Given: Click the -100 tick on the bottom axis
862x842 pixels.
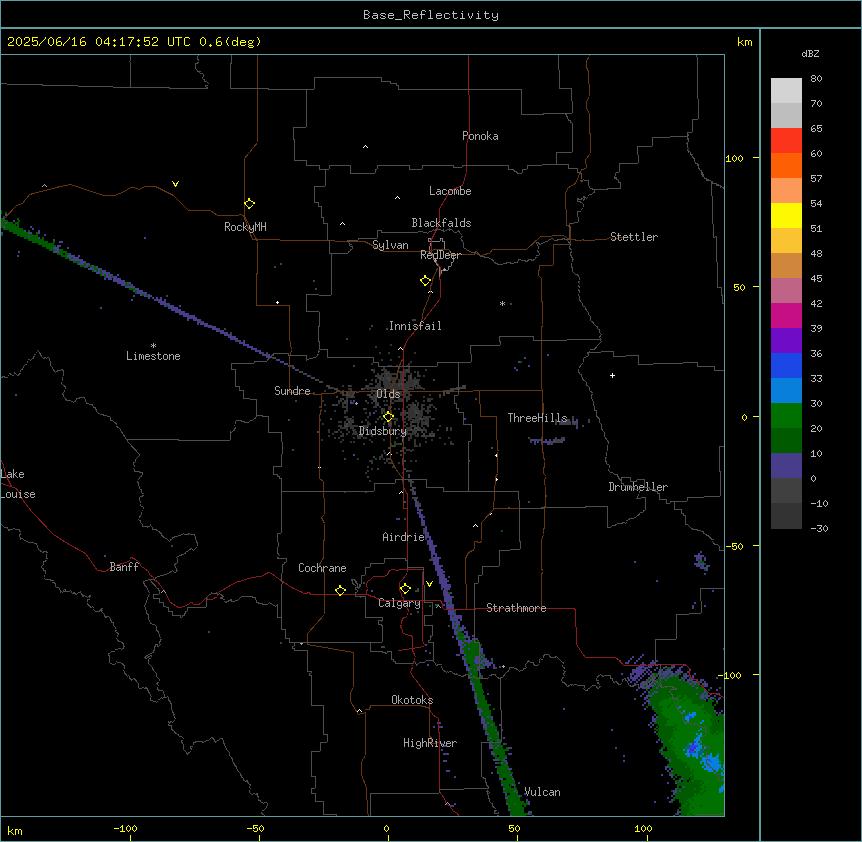Looking at the screenshot, I should 125,828.
